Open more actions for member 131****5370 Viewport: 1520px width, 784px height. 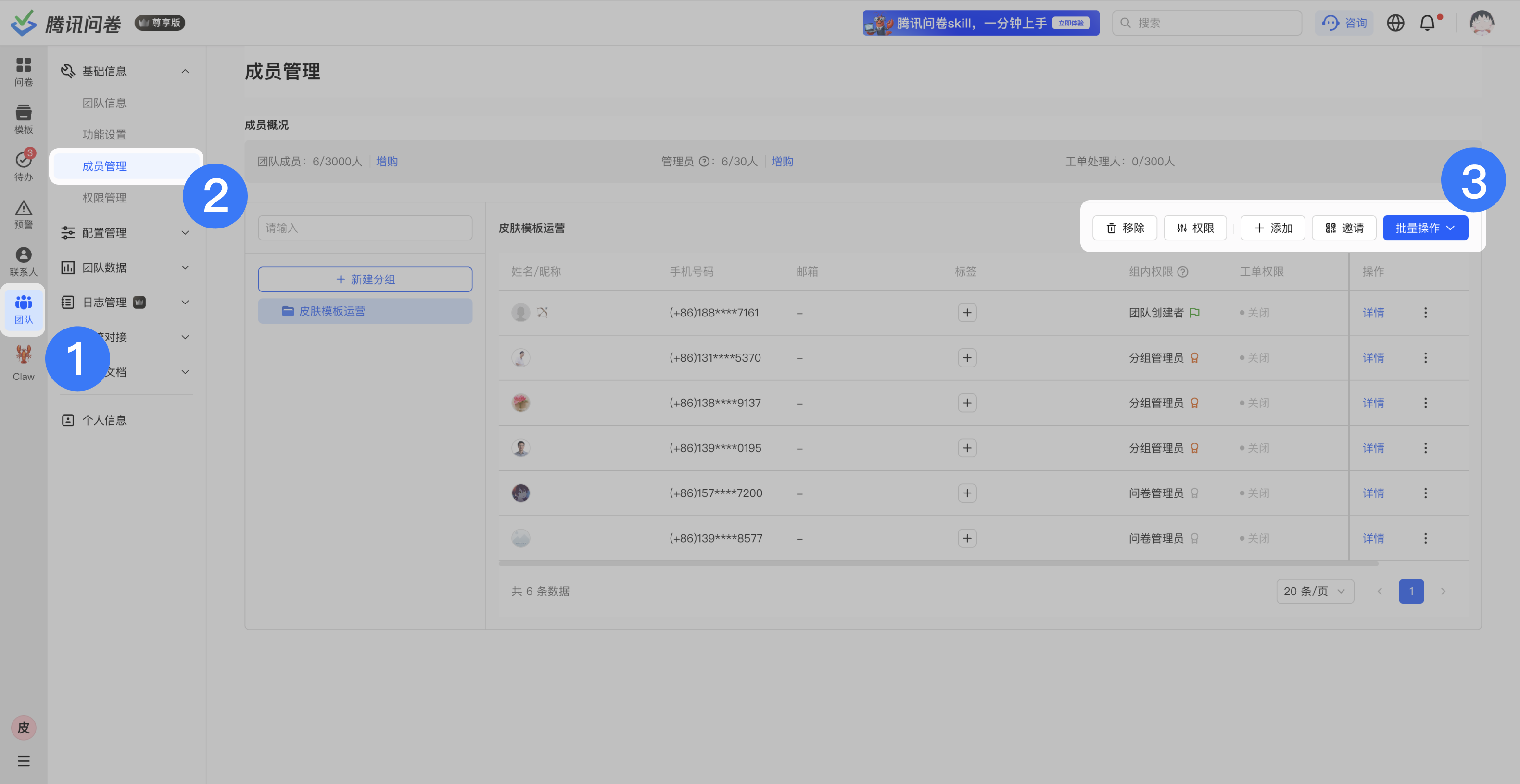click(1426, 358)
